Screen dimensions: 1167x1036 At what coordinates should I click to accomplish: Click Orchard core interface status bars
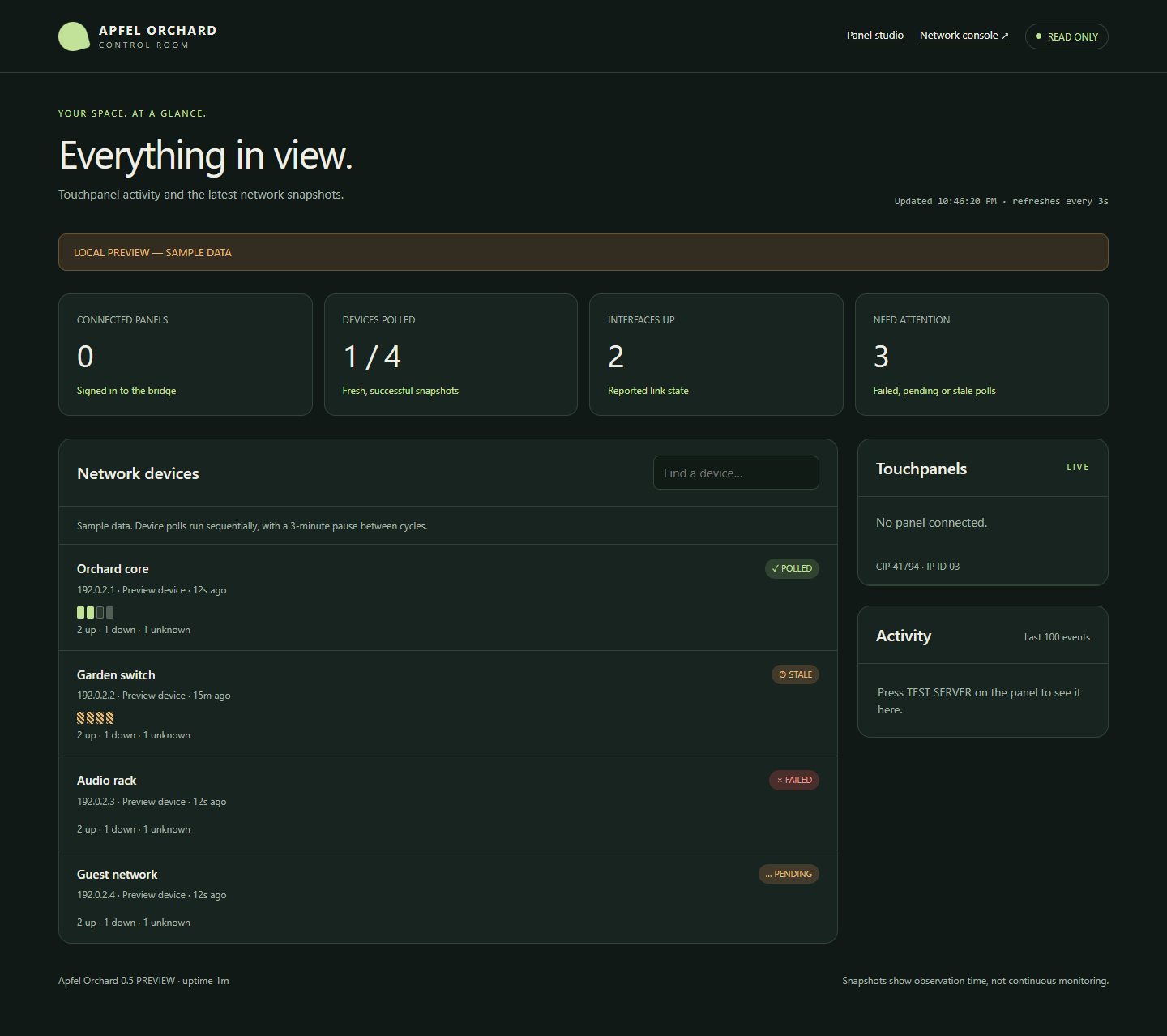tap(95, 612)
